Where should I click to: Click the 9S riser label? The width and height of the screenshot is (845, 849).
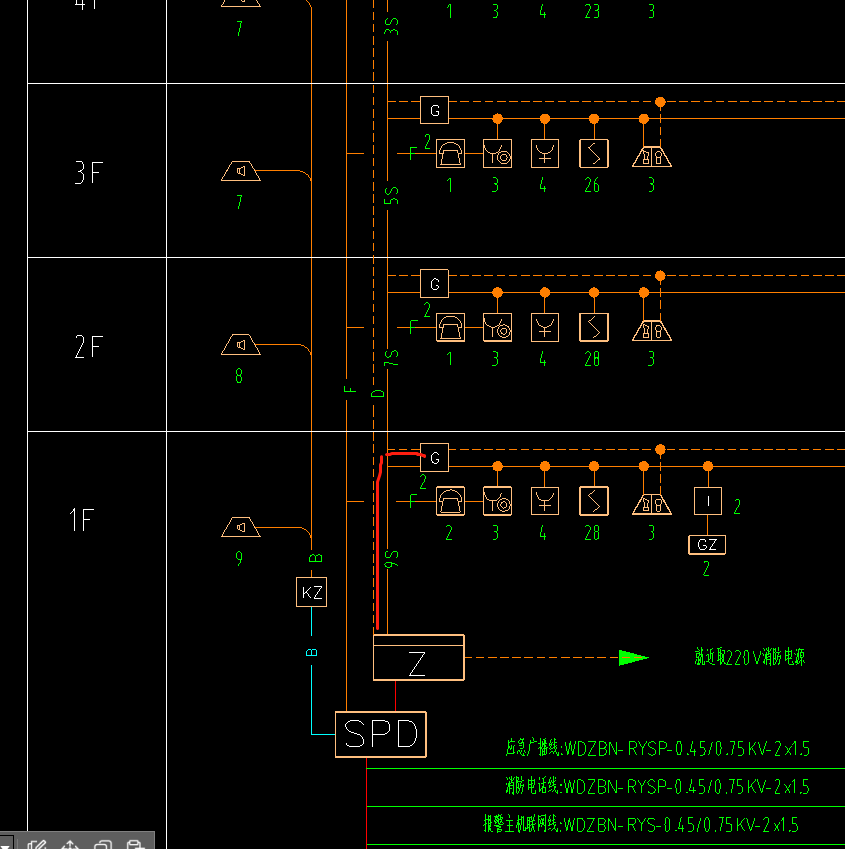pos(391,559)
